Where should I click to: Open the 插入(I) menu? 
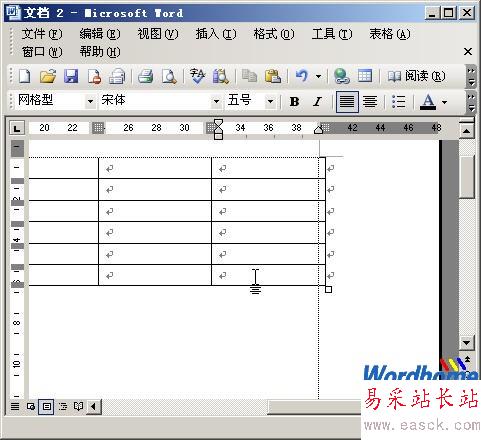(x=216, y=34)
